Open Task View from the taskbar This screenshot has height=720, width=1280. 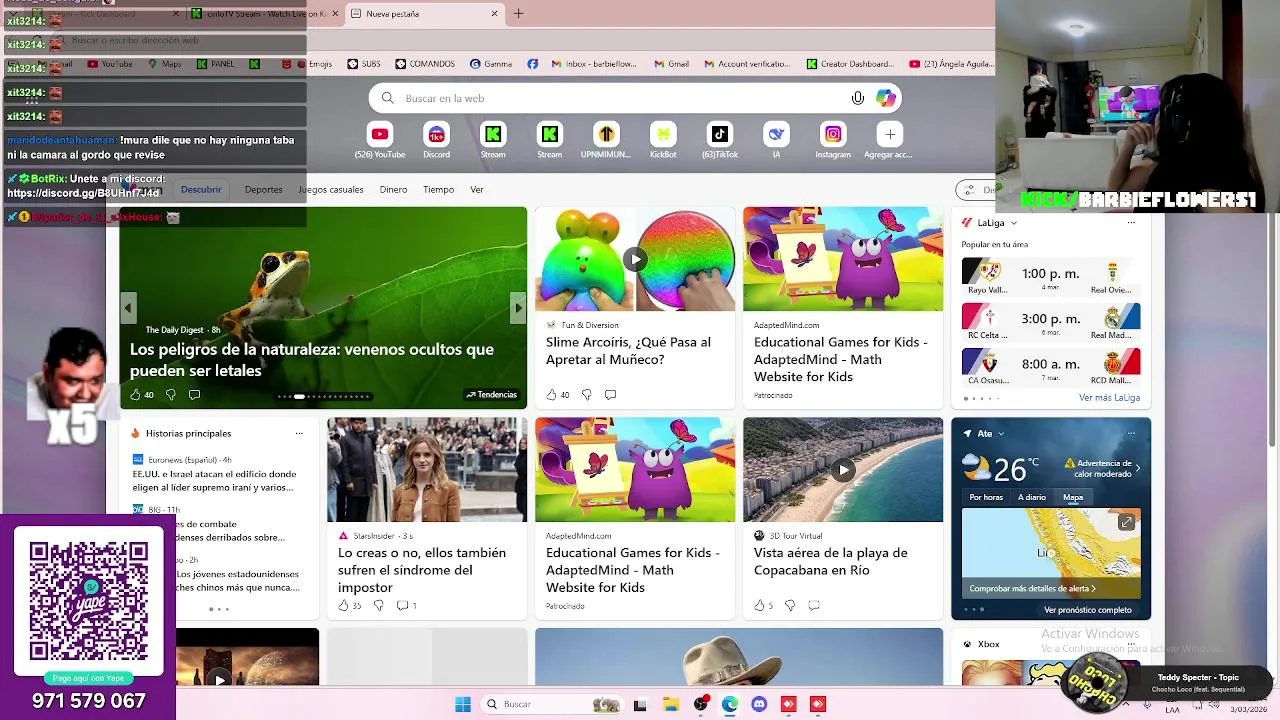click(x=640, y=704)
